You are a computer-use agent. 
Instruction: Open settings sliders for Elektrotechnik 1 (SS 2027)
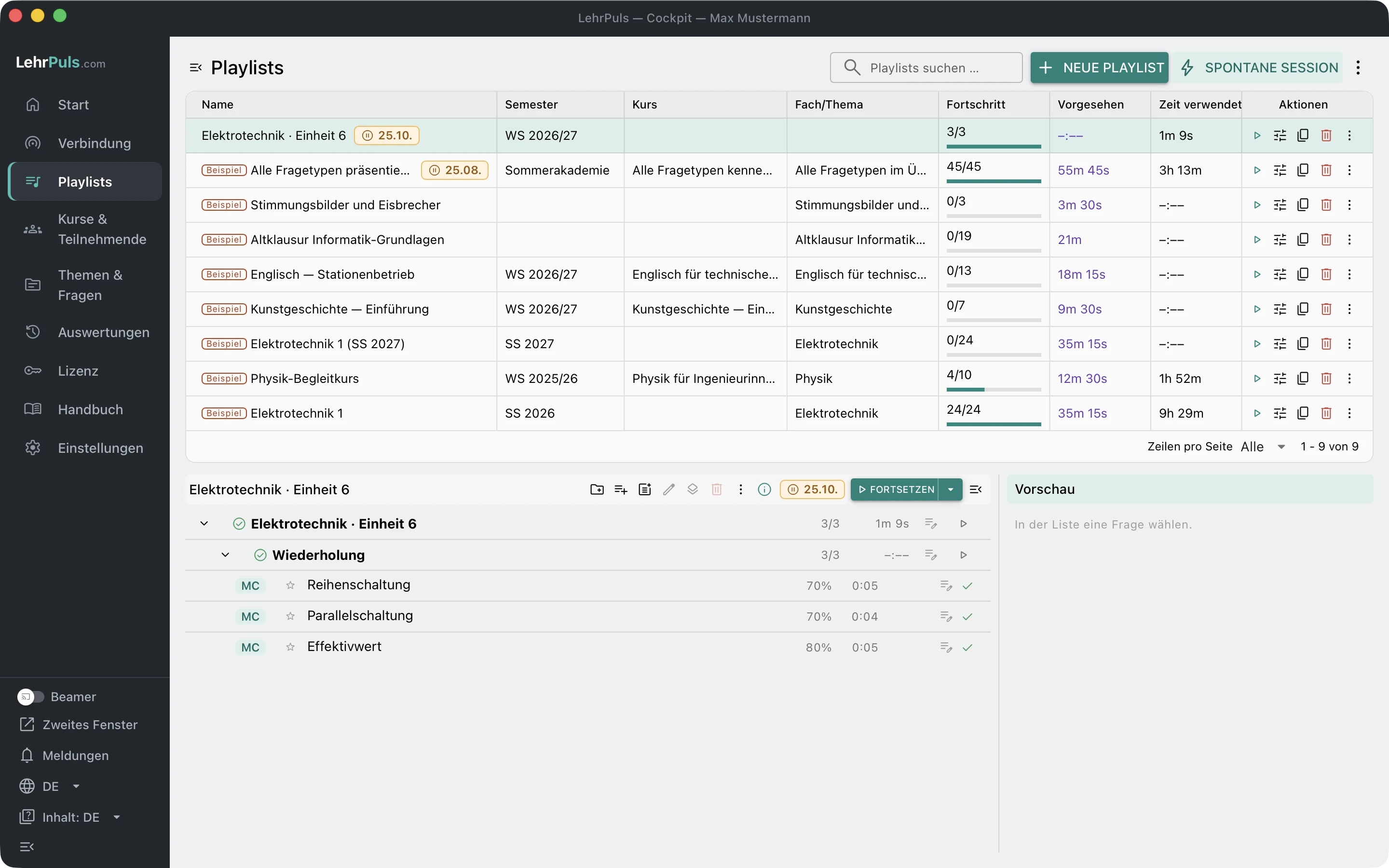[1280, 344]
